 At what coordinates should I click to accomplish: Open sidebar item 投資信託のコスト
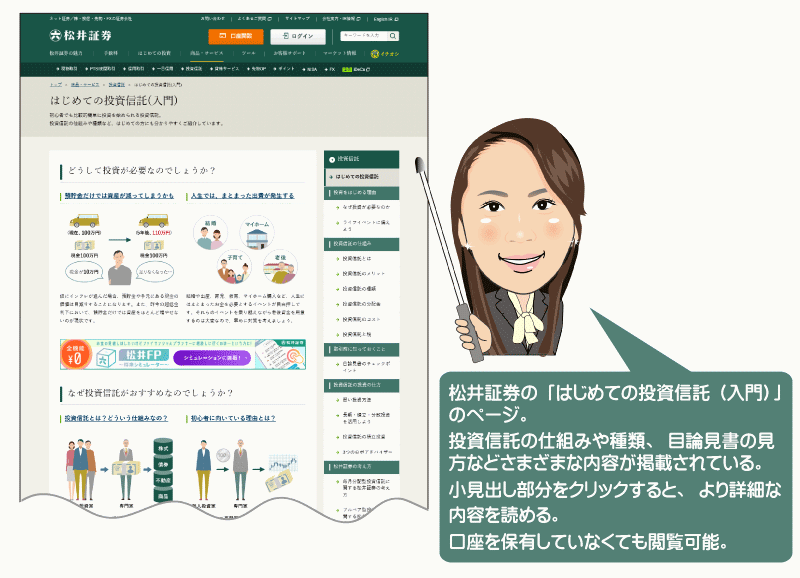(361, 319)
